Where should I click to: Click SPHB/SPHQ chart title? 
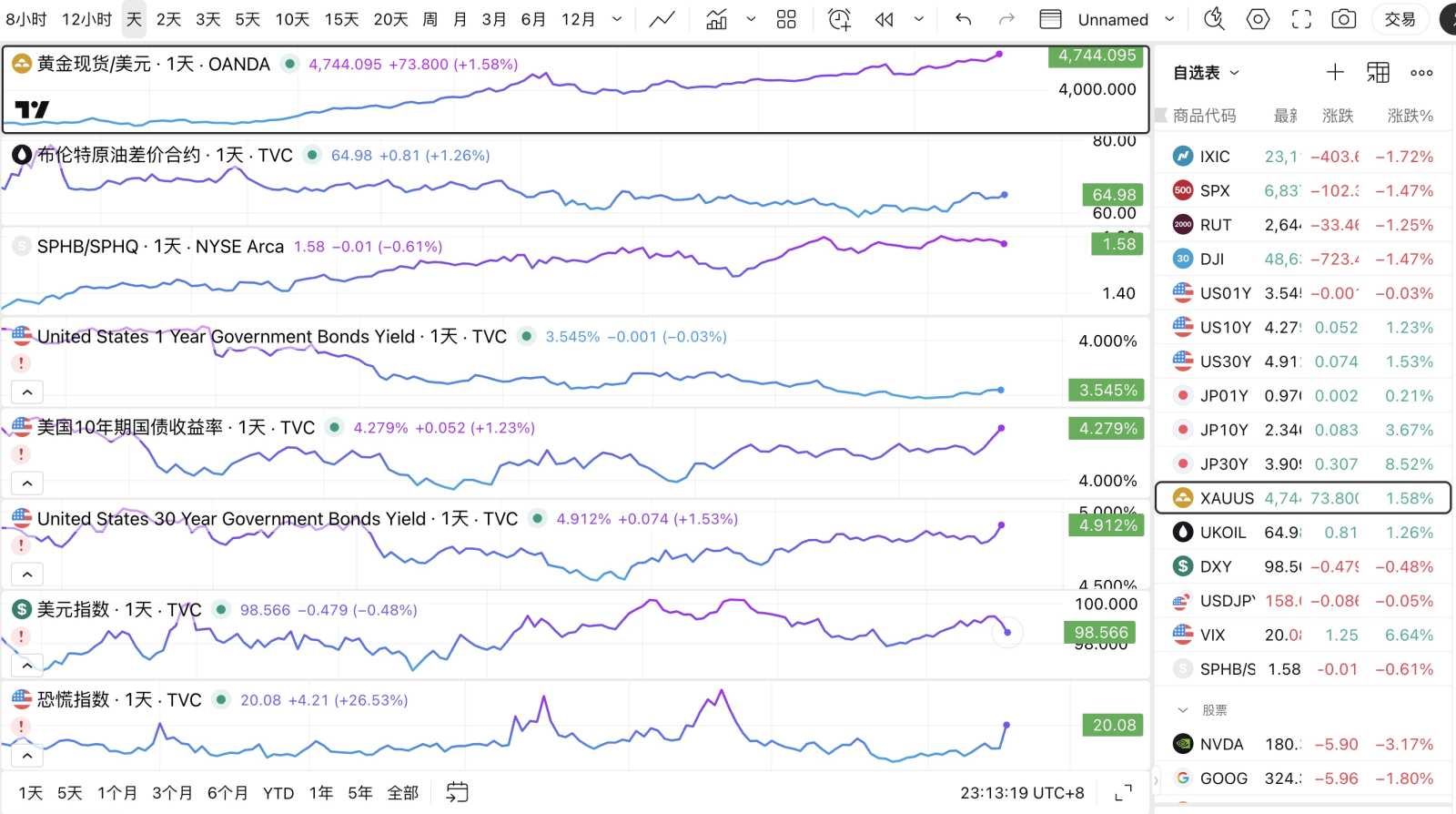pos(160,246)
